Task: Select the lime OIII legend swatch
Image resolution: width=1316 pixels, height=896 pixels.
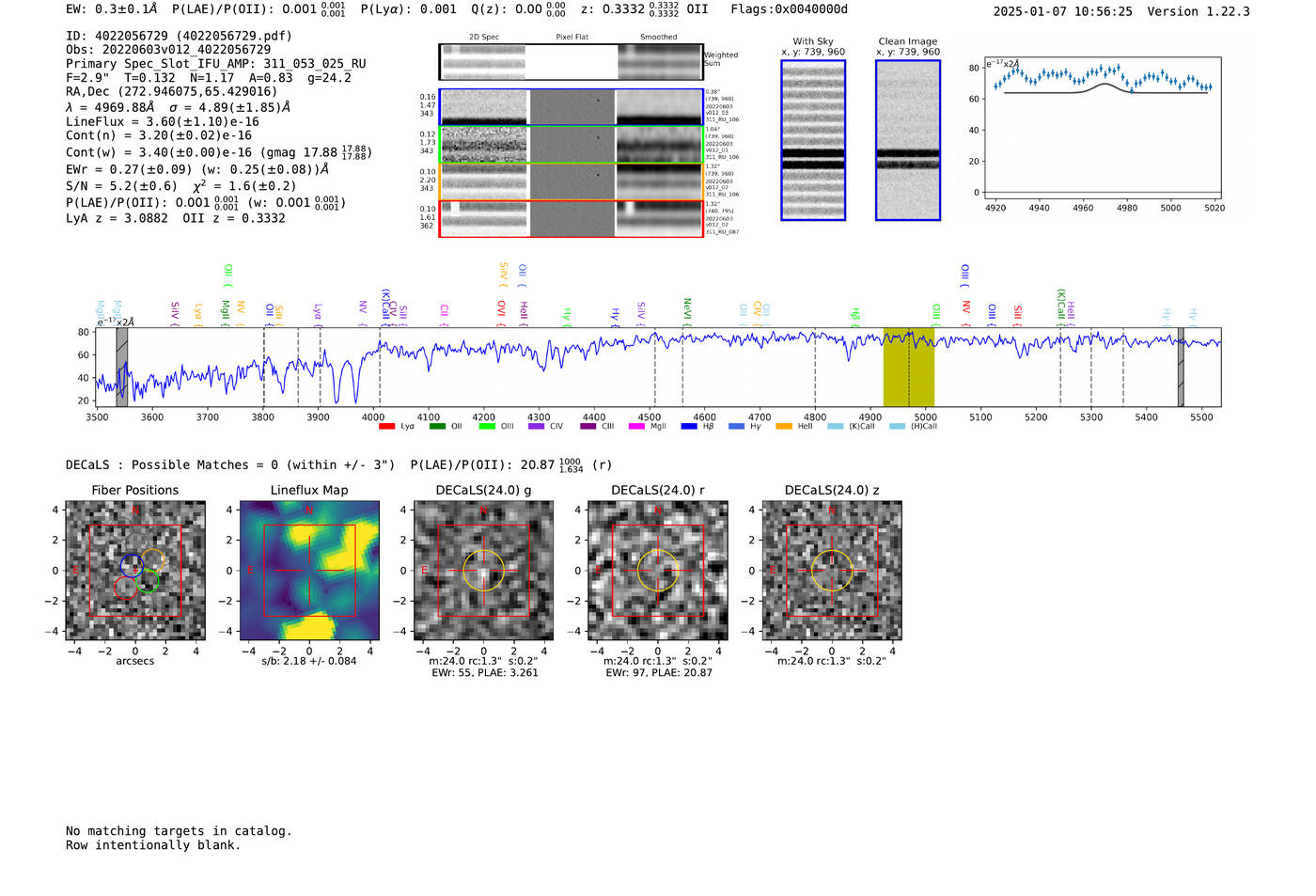Action: [x=487, y=427]
